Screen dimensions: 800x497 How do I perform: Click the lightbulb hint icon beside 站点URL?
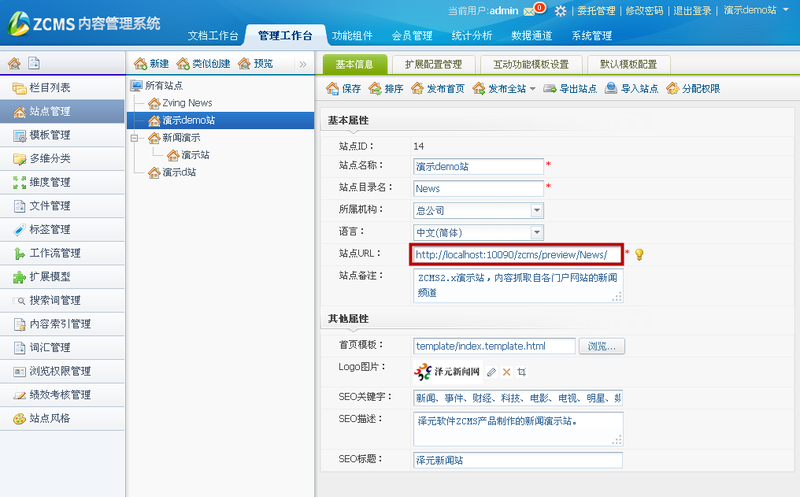[640, 255]
